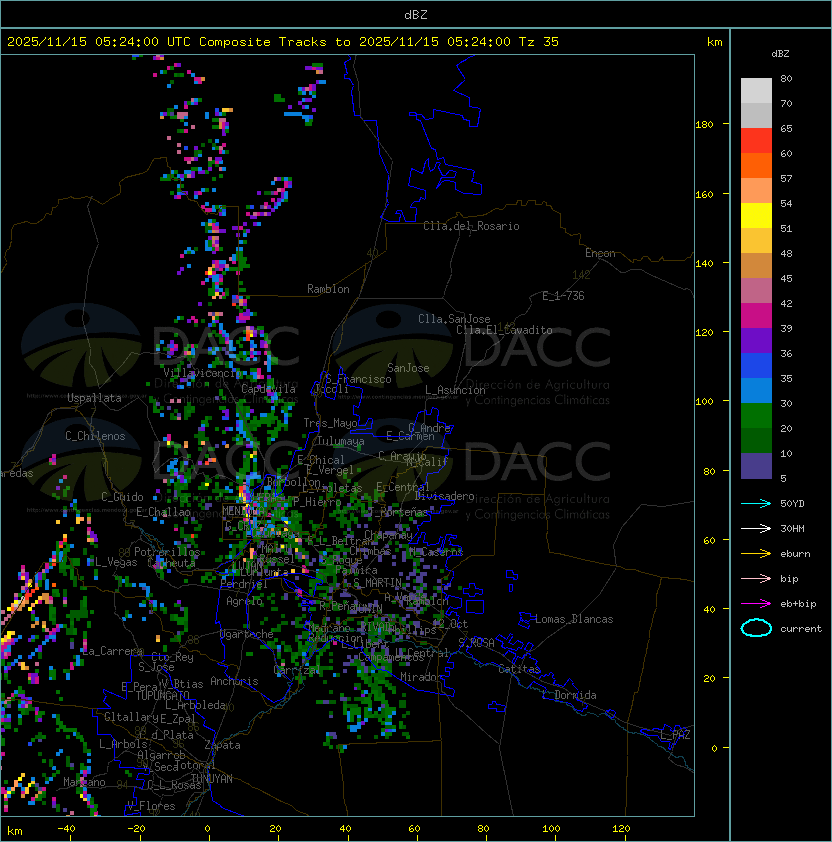The height and width of the screenshot is (842, 832).
Task: Pick the orange 60-57 dBZ swatch
Action: pos(756,165)
